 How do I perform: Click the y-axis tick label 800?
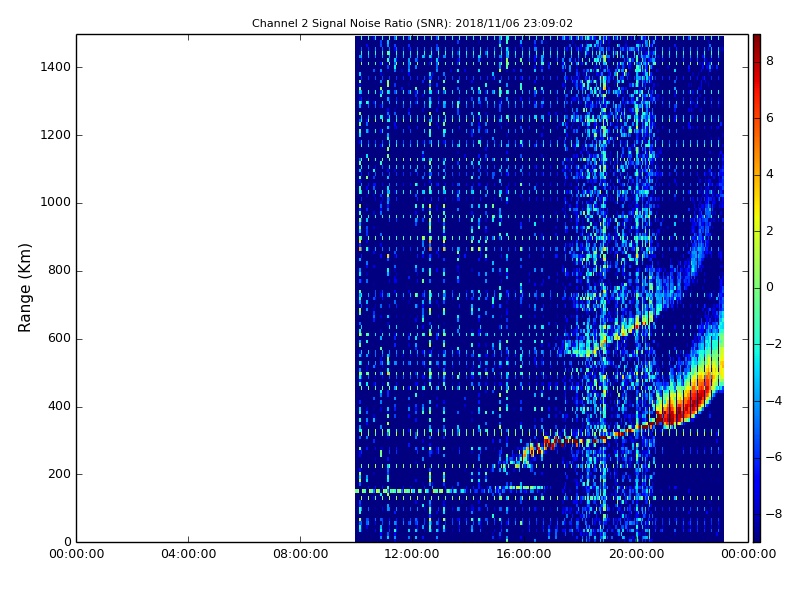click(x=59, y=270)
